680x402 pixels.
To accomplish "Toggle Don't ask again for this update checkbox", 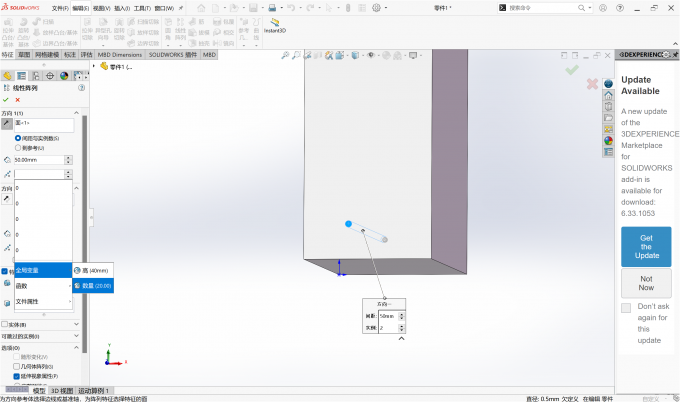I will point(626,308).
